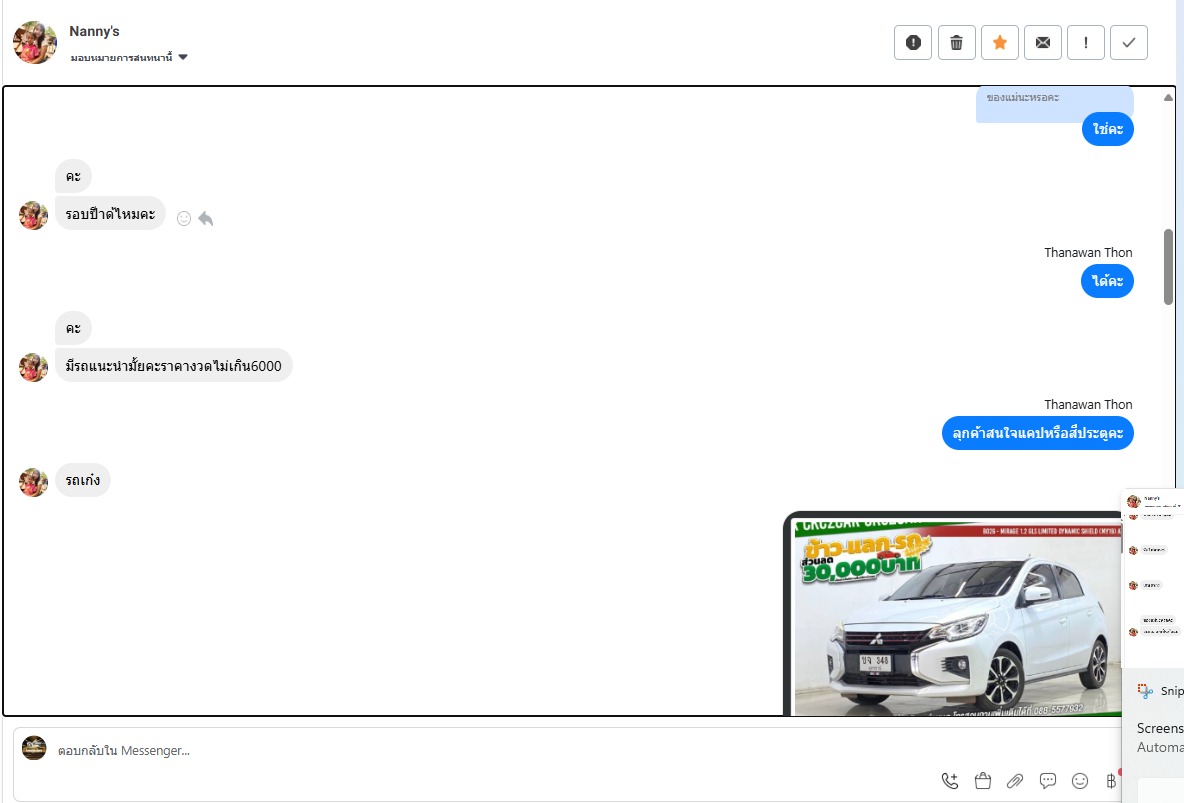Click the Nanny's contact name
Image resolution: width=1184 pixels, height=803 pixels.
pyautogui.click(x=94, y=31)
